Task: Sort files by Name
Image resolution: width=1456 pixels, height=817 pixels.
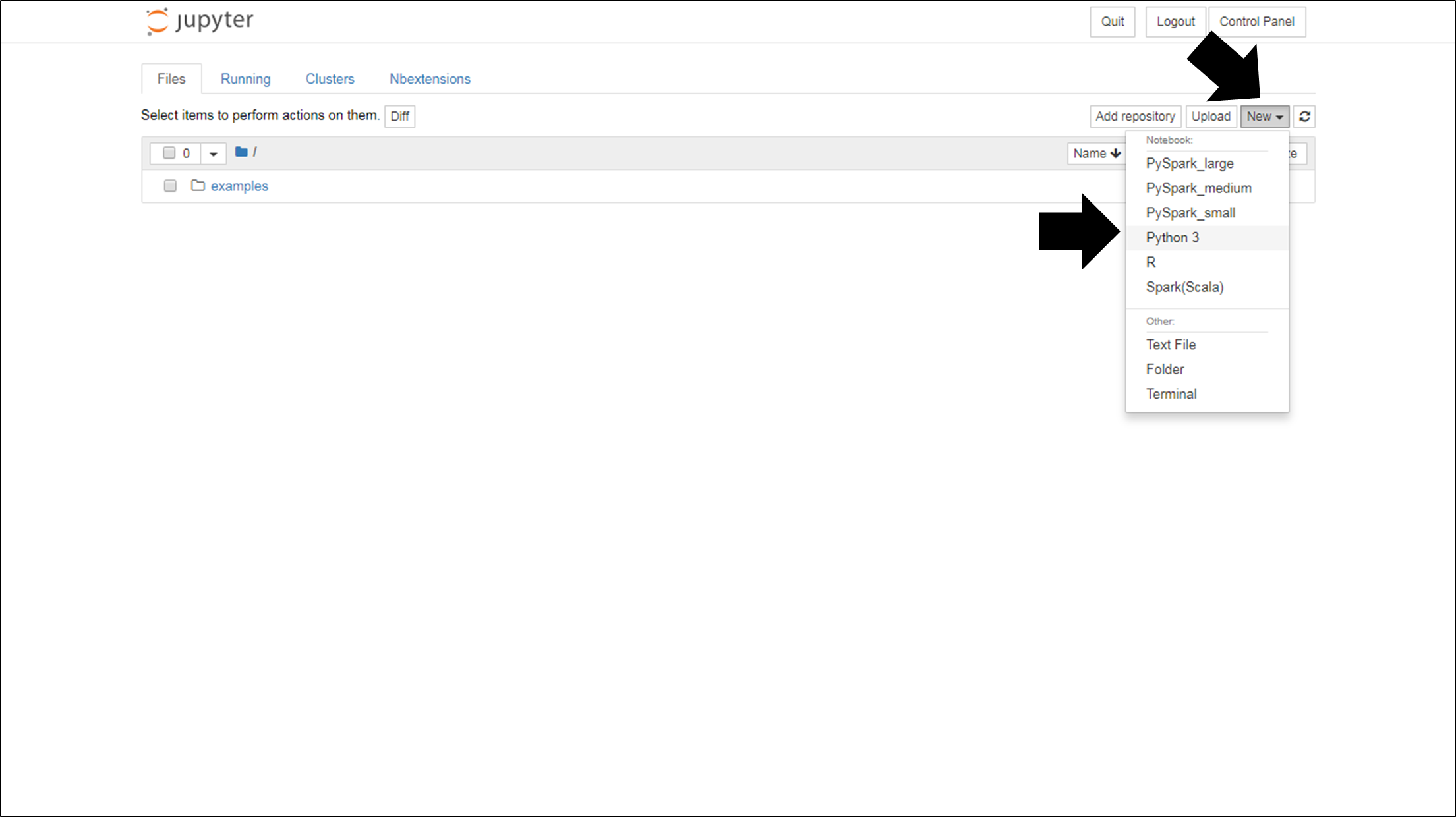Action: coord(1097,154)
